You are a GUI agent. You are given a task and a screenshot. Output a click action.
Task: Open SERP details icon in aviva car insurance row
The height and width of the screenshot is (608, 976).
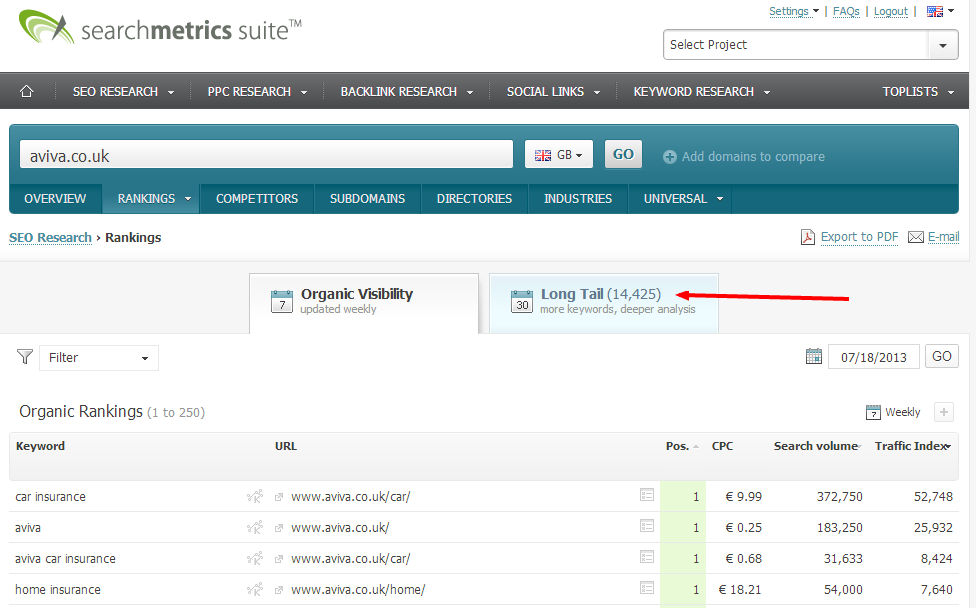(647, 557)
